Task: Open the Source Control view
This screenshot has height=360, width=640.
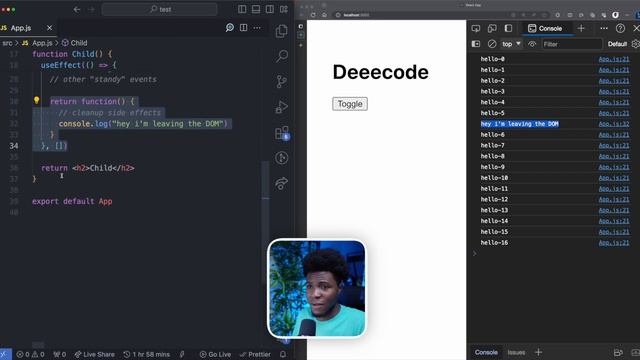Action: (282, 82)
